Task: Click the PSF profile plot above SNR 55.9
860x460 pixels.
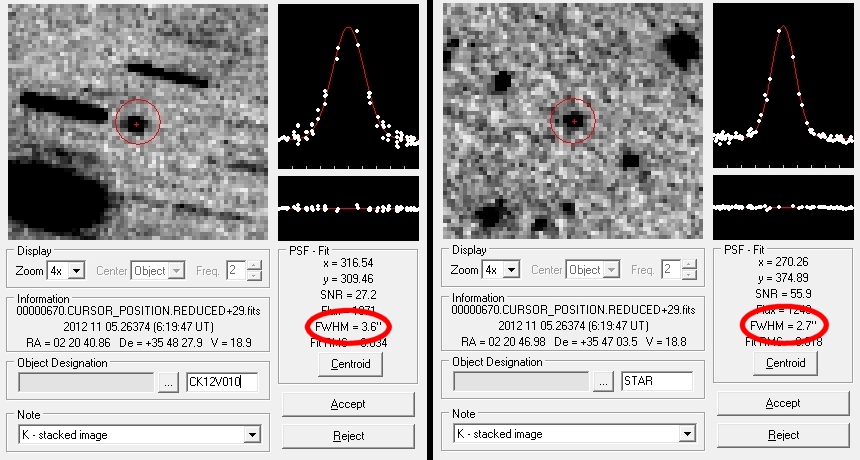Action: [780, 86]
